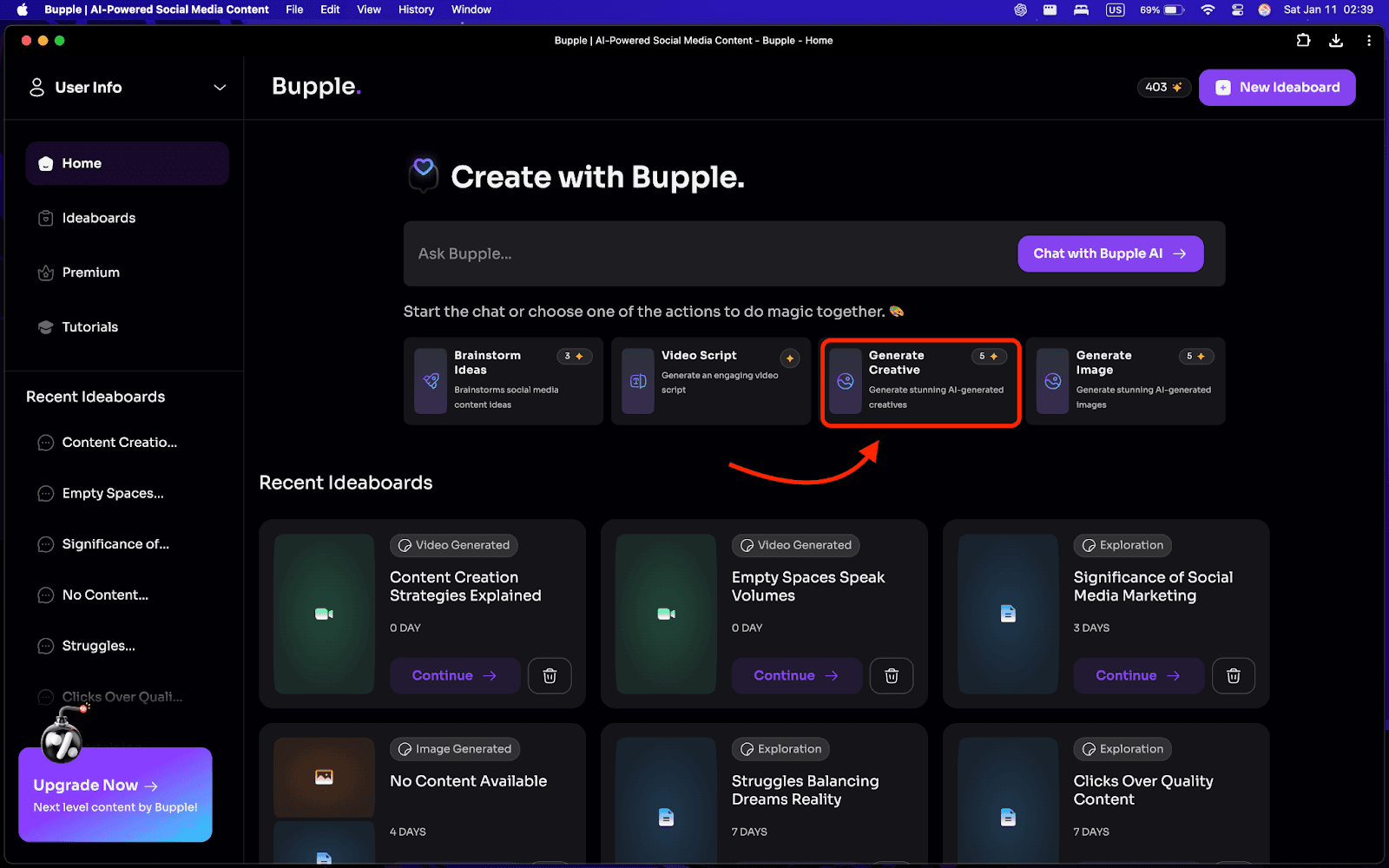Continue Significance of Social Media Marketing
Image resolution: width=1389 pixels, height=868 pixels.
[x=1139, y=675]
